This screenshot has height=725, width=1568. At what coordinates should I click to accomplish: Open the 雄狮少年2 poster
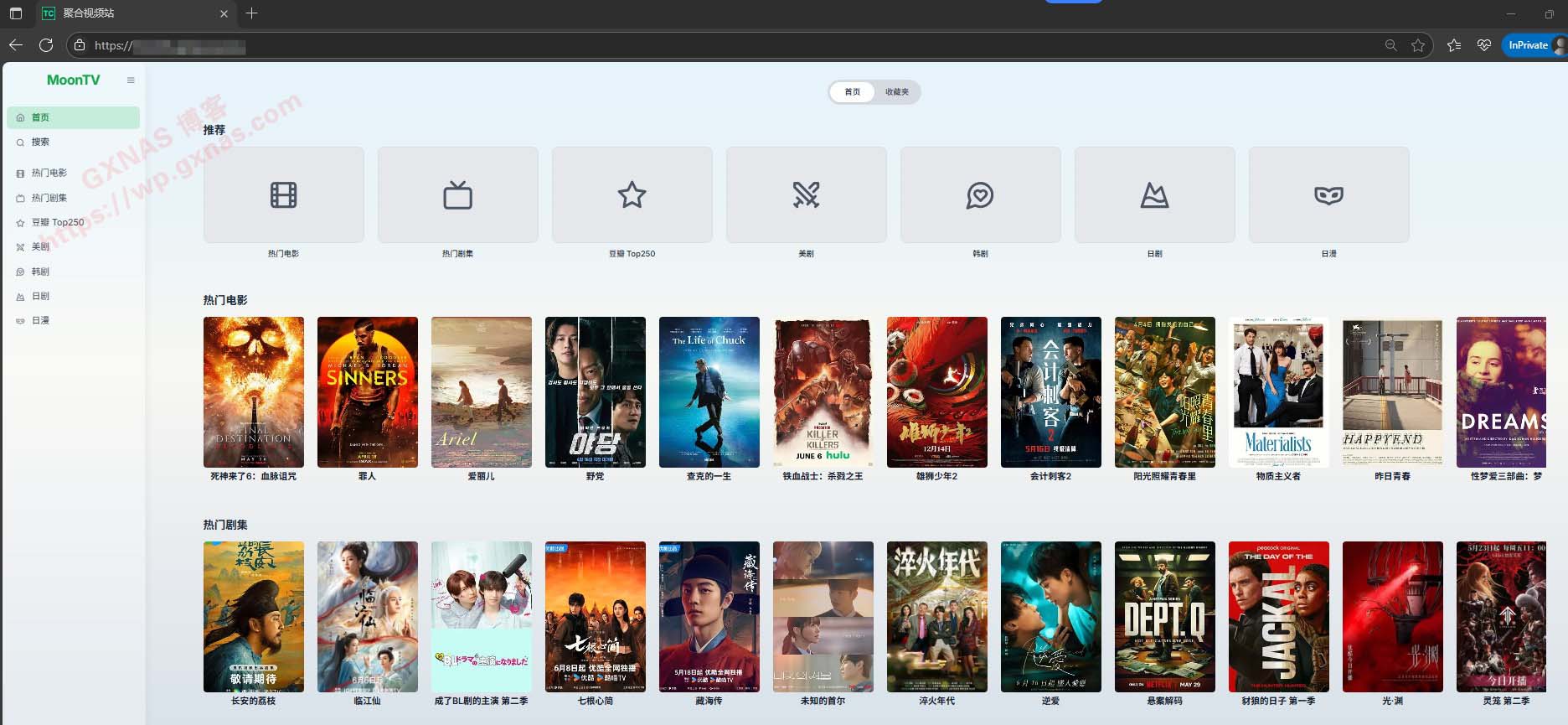click(x=937, y=392)
